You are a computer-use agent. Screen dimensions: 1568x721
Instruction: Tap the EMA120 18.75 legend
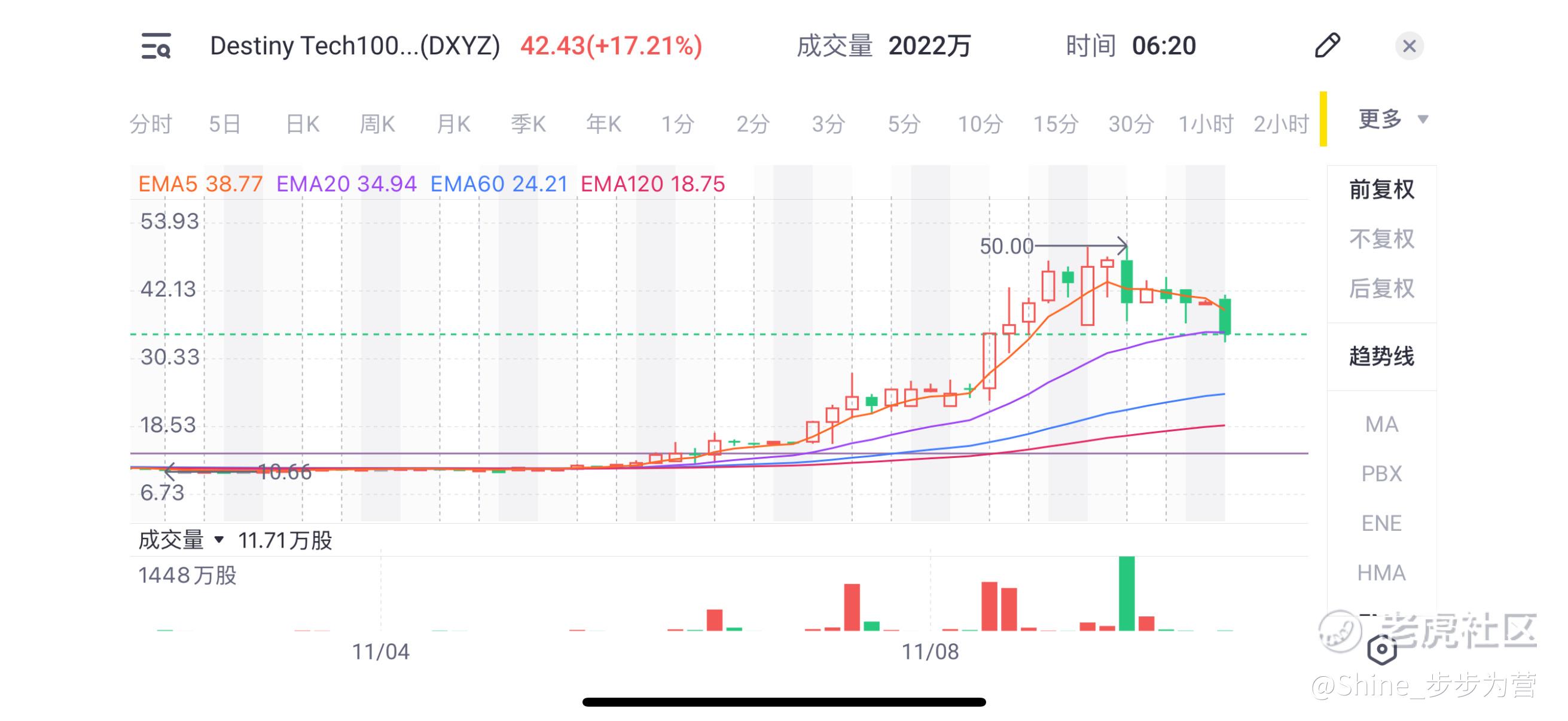click(x=652, y=184)
